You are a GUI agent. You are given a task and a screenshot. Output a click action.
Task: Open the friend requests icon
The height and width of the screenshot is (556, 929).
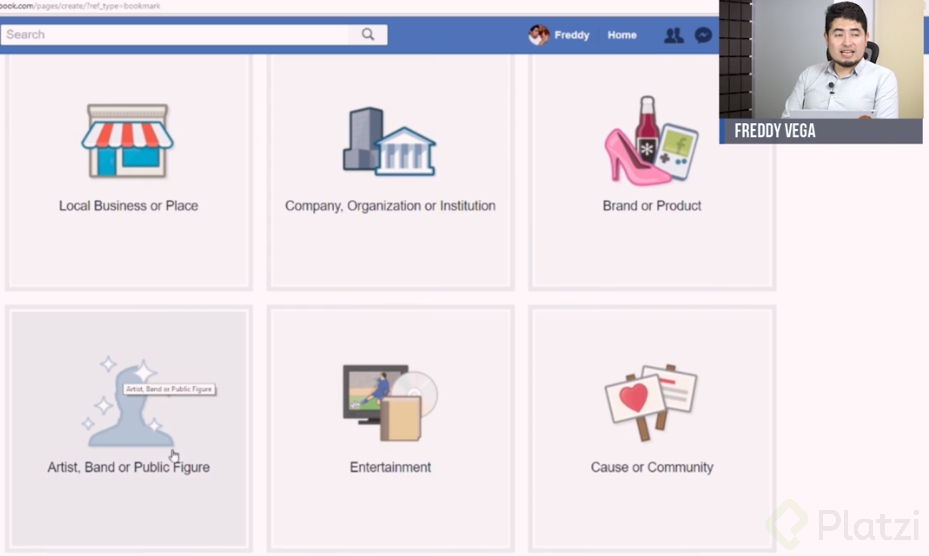click(x=674, y=36)
